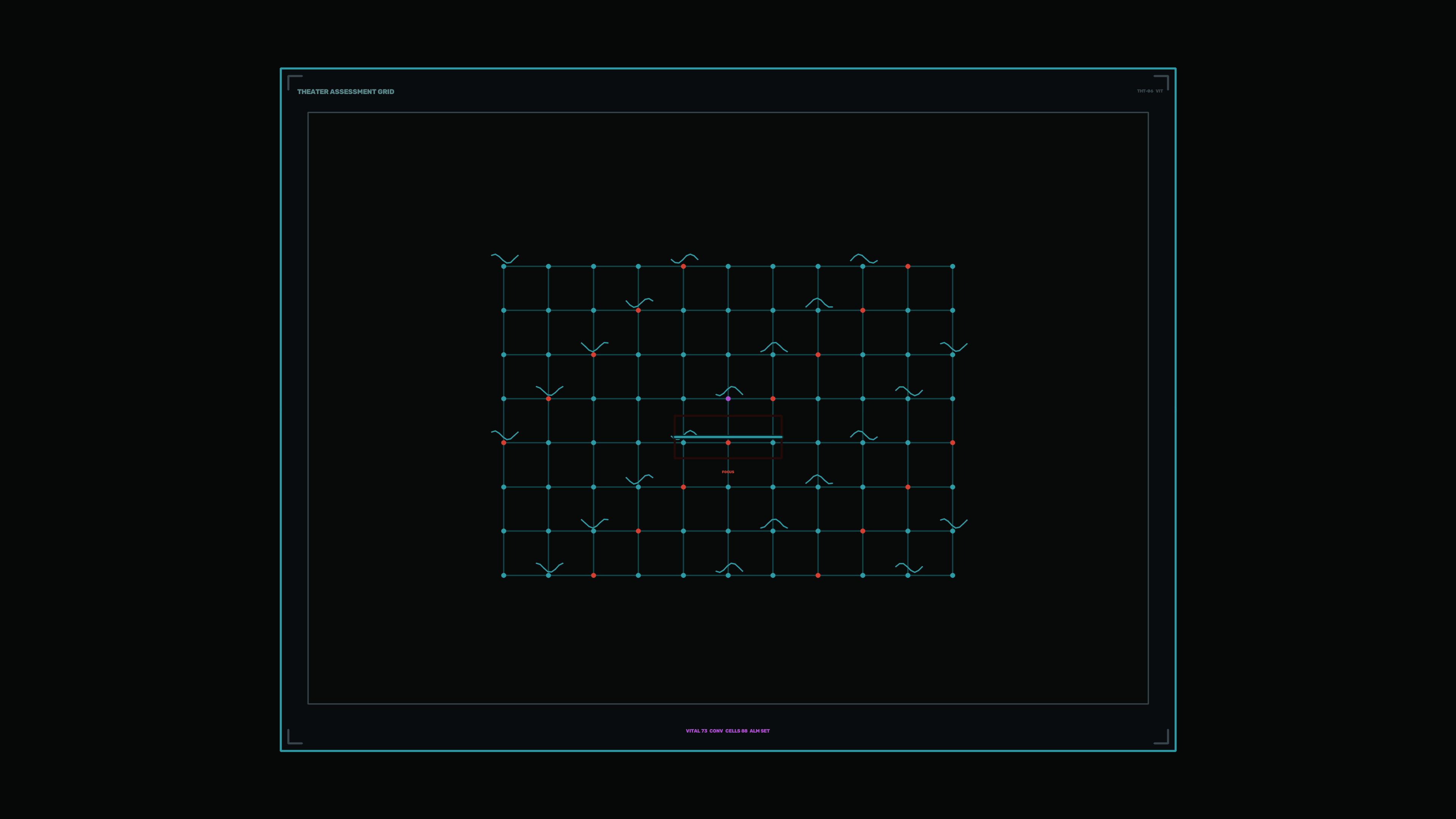Viewport: 1456px width, 819px height.
Task: Click the red FOCUS label
Action: tap(728, 472)
